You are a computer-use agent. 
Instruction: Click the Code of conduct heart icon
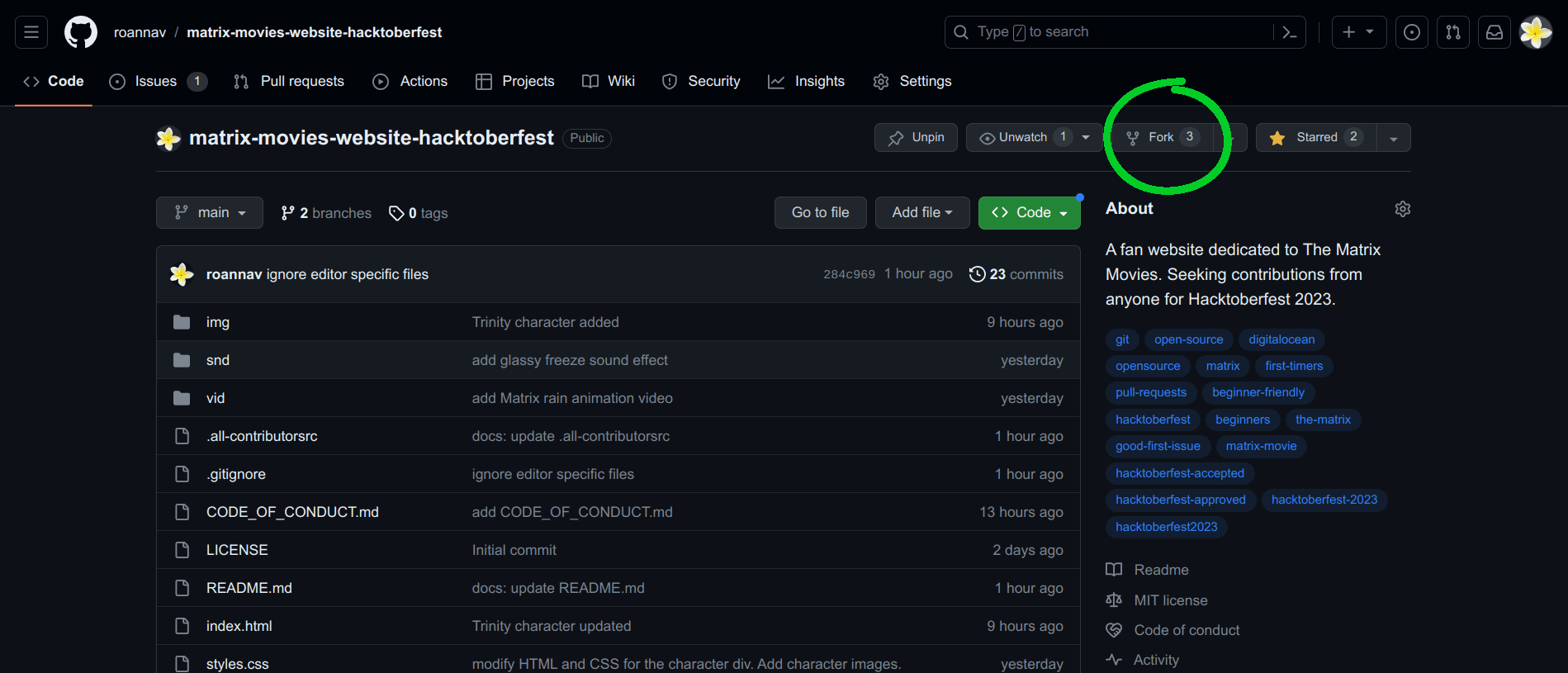coord(1114,630)
